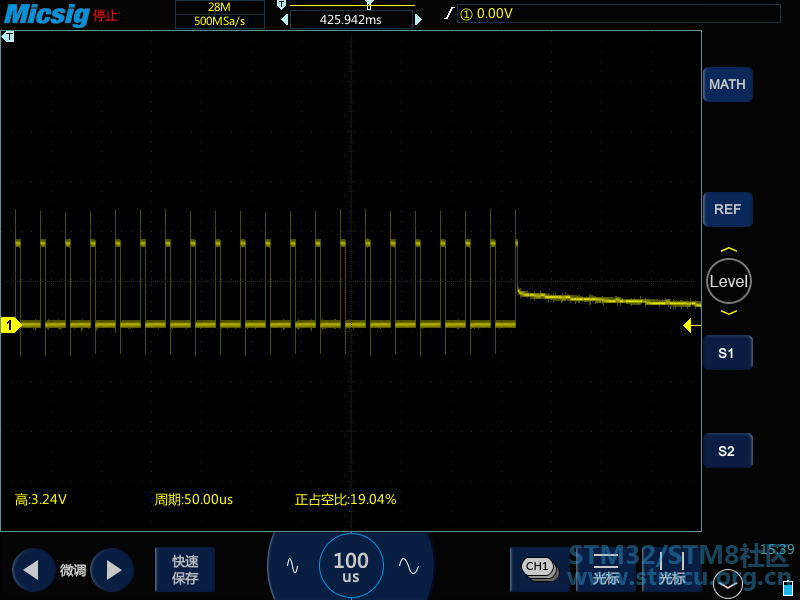Viewport: 800px width, 600px height.
Task: Shift delay left with arrow
Action: [x=285, y=20]
